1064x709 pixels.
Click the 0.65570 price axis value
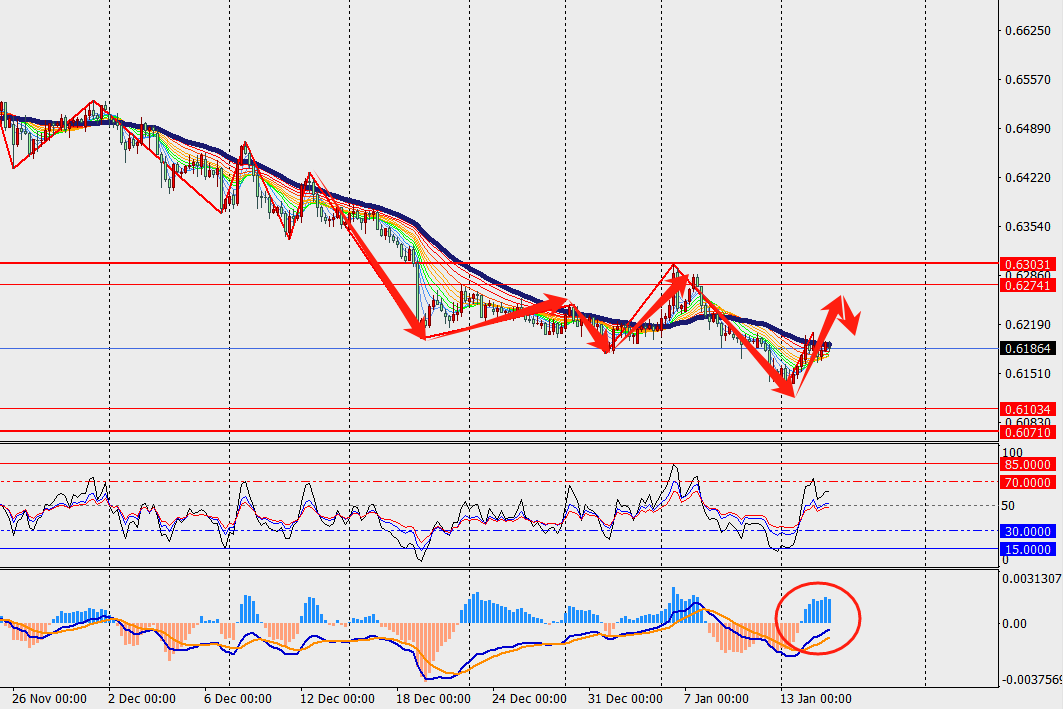1028,80
